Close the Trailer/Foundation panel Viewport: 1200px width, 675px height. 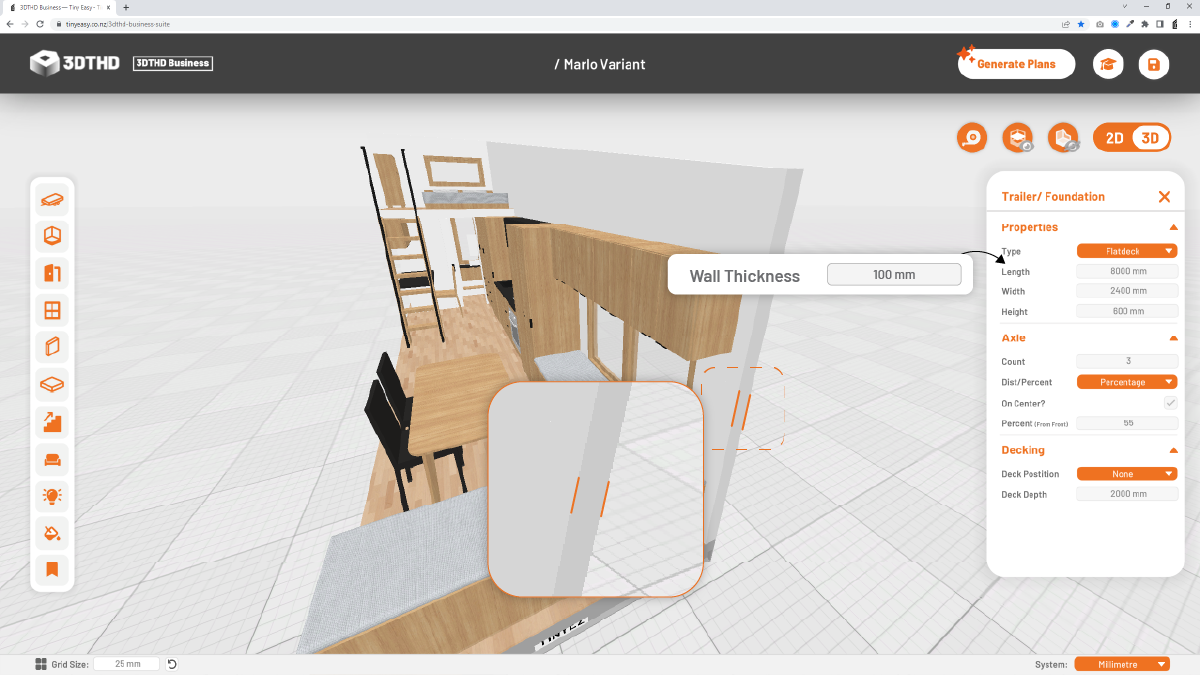[x=1164, y=197]
